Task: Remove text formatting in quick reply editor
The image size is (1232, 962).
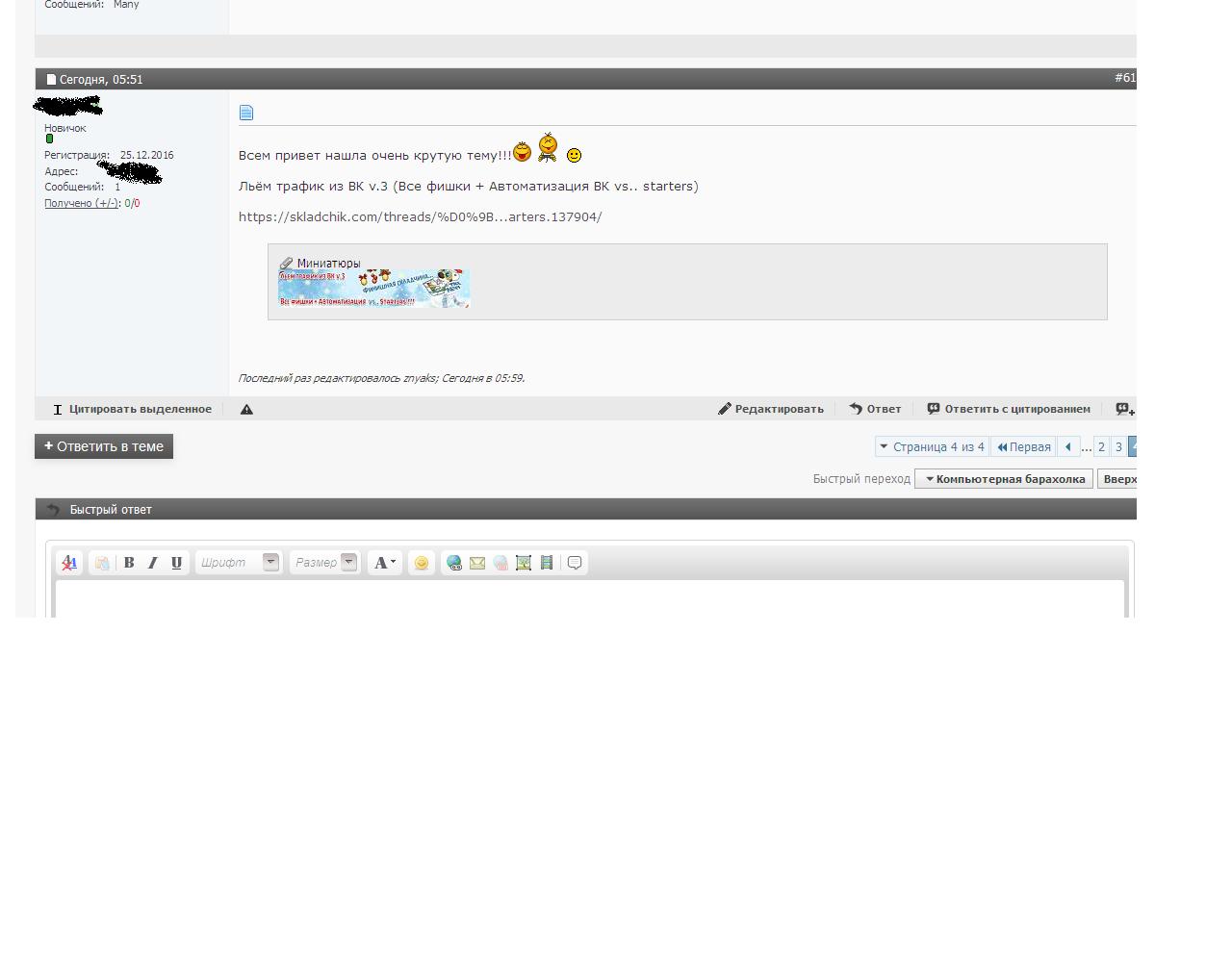Action: point(69,563)
